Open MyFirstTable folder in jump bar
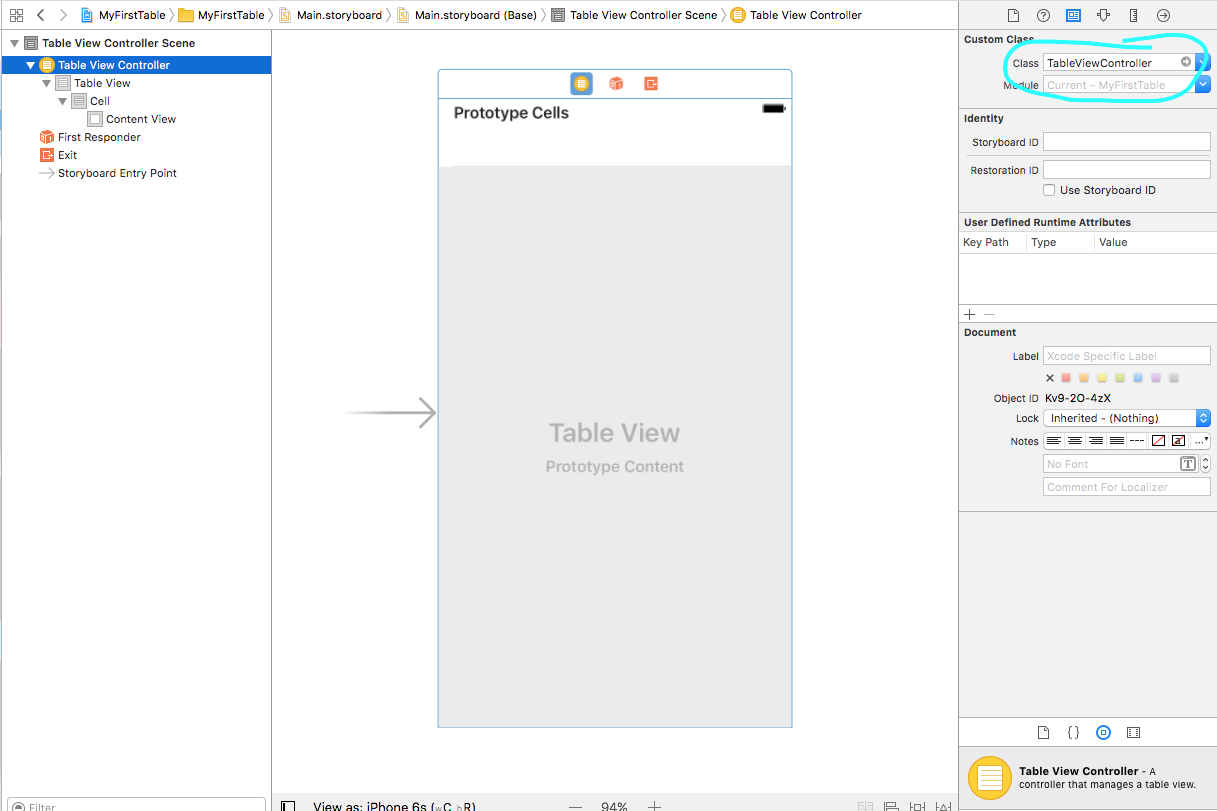The image size is (1217, 811). 222,15
